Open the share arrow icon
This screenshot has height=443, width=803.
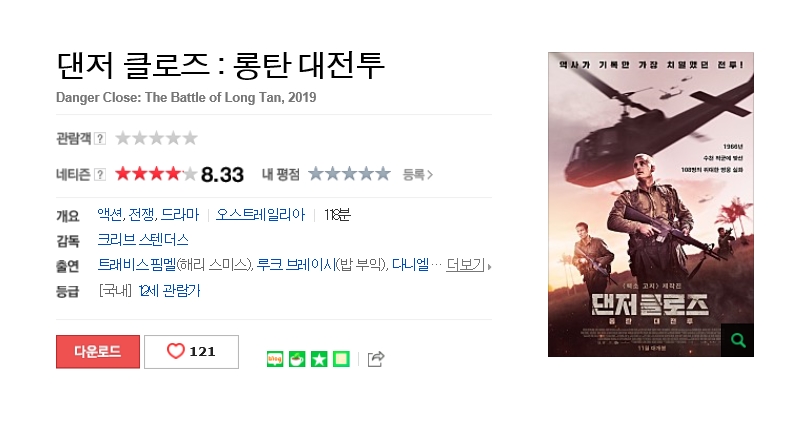coord(376,359)
